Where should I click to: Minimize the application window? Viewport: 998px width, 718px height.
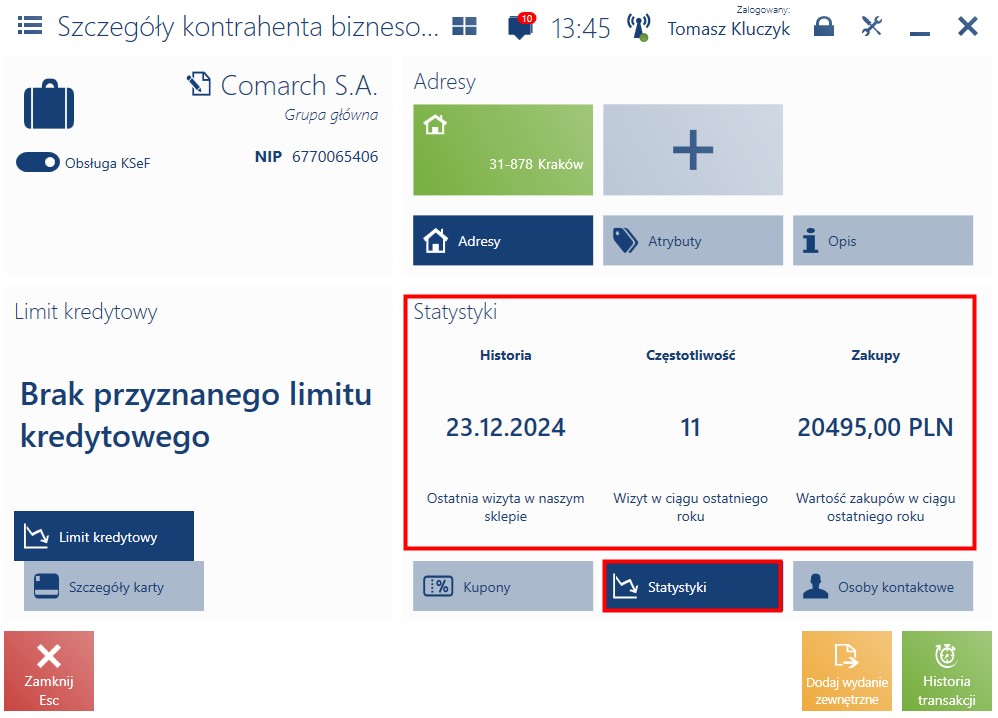(920, 33)
